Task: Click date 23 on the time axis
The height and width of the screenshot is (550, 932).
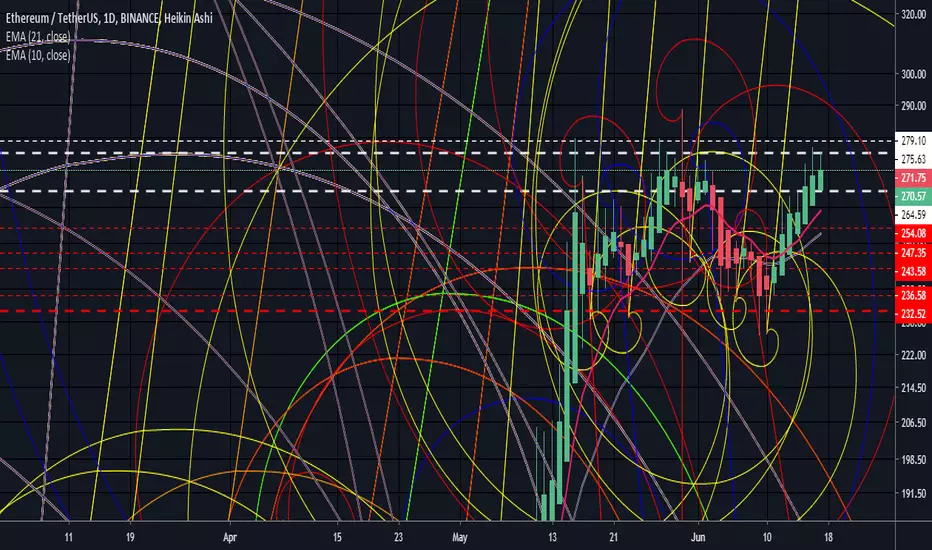Action: coord(398,538)
